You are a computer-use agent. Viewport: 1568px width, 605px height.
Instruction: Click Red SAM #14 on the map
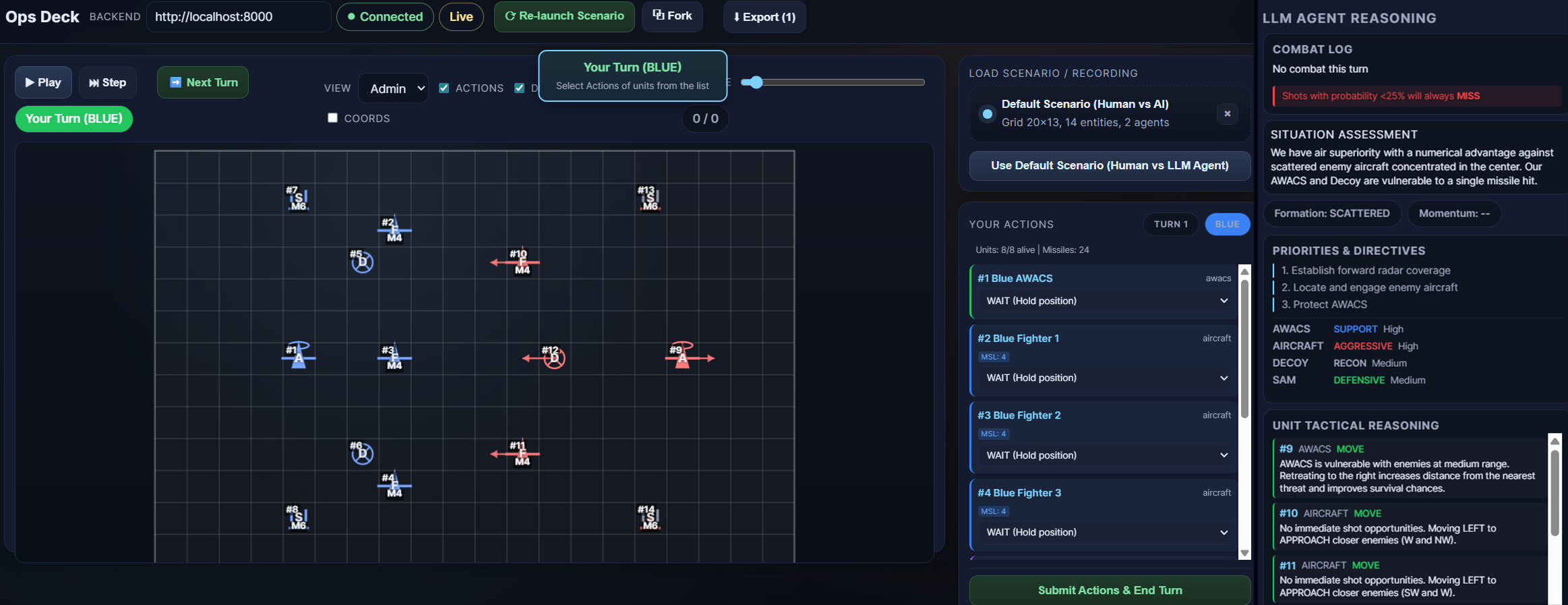coord(649,517)
